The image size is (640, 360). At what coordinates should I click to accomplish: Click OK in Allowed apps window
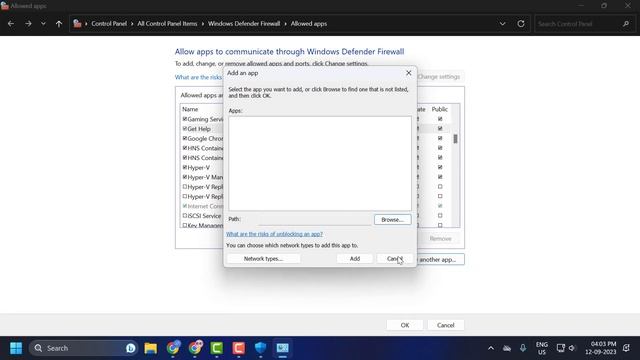point(405,325)
